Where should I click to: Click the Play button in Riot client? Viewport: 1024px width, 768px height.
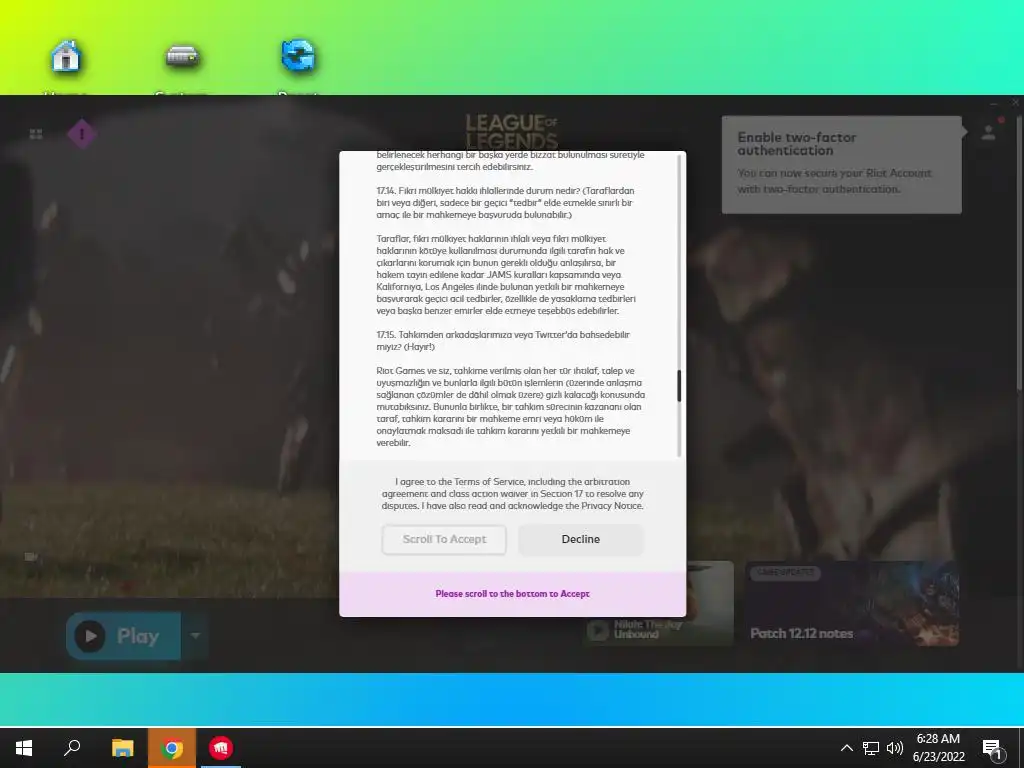click(123, 635)
